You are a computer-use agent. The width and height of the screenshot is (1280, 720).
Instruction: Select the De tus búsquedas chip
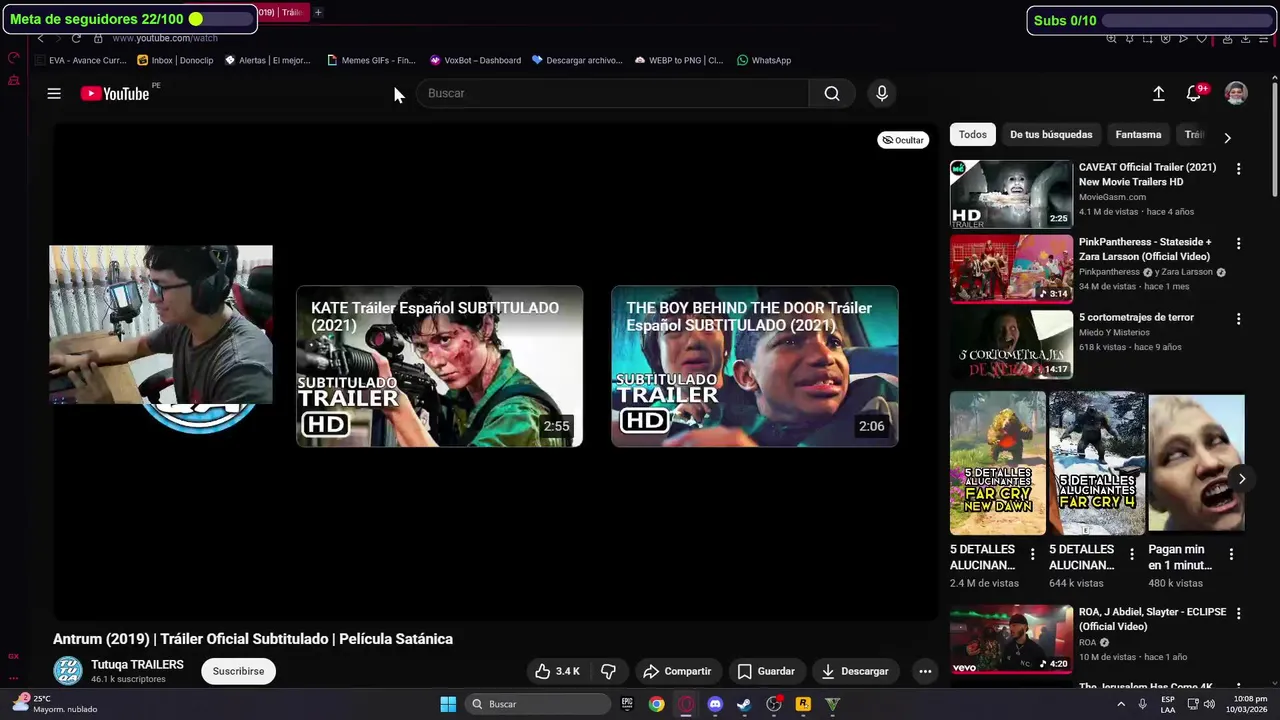point(1051,135)
